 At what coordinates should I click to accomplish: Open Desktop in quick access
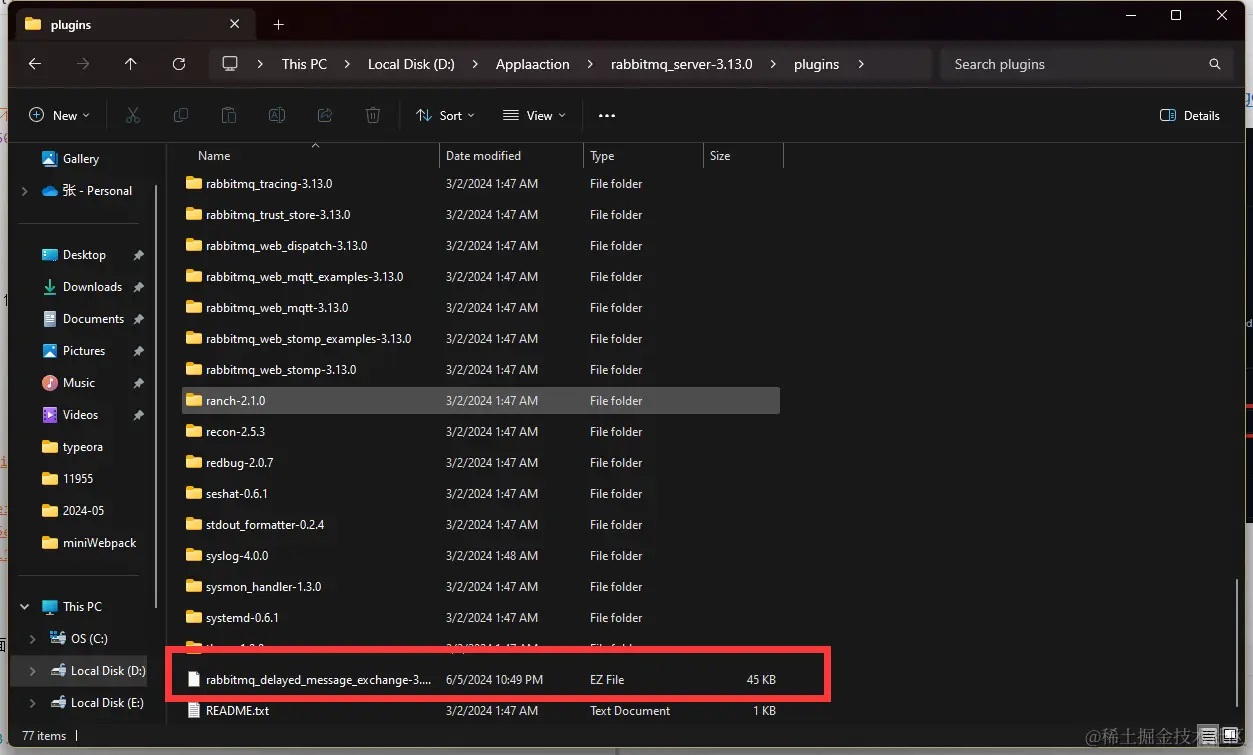84,254
